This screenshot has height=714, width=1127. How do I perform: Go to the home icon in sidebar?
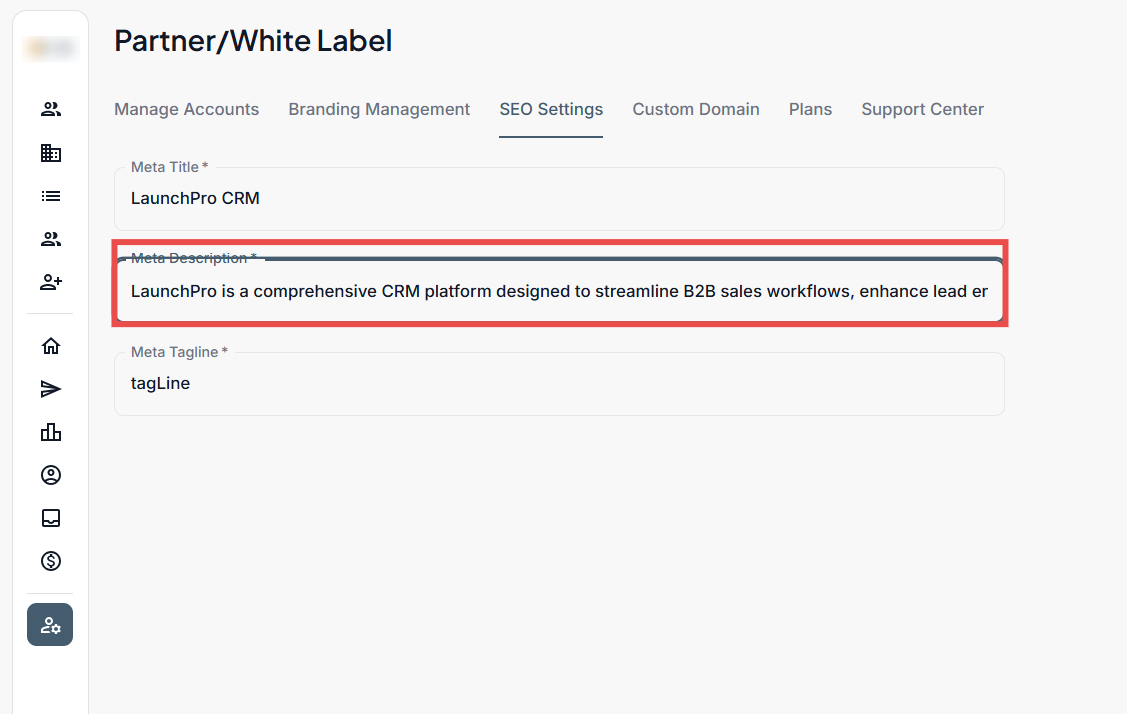(x=51, y=346)
